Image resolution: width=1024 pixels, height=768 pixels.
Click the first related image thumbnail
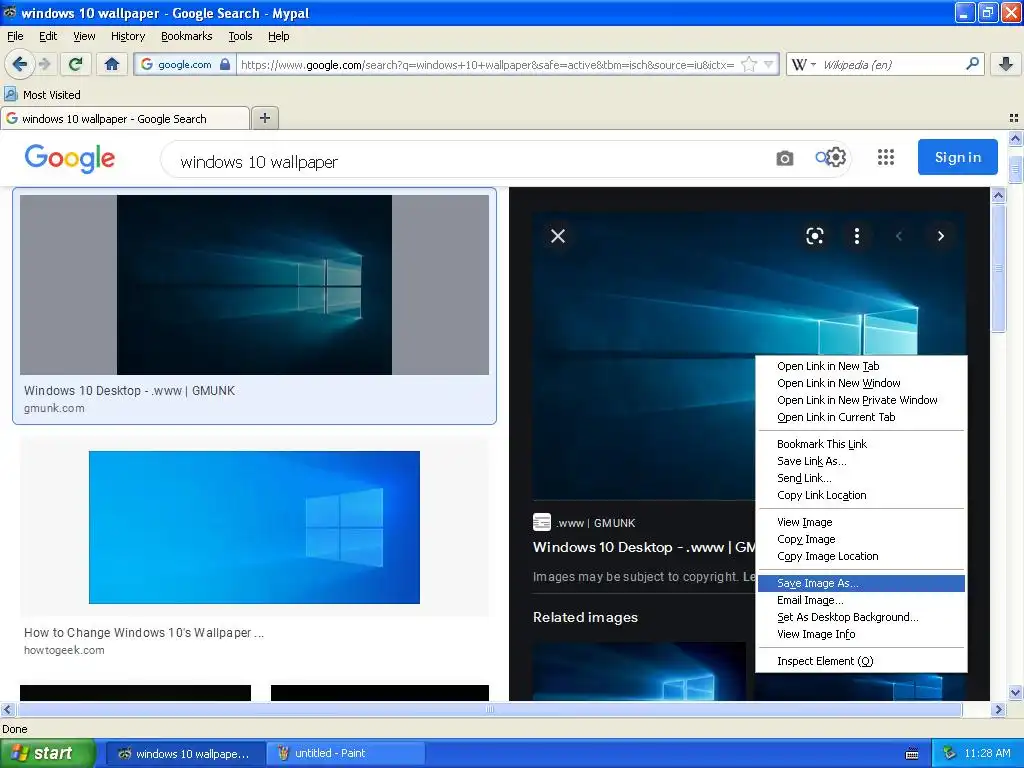[639, 671]
